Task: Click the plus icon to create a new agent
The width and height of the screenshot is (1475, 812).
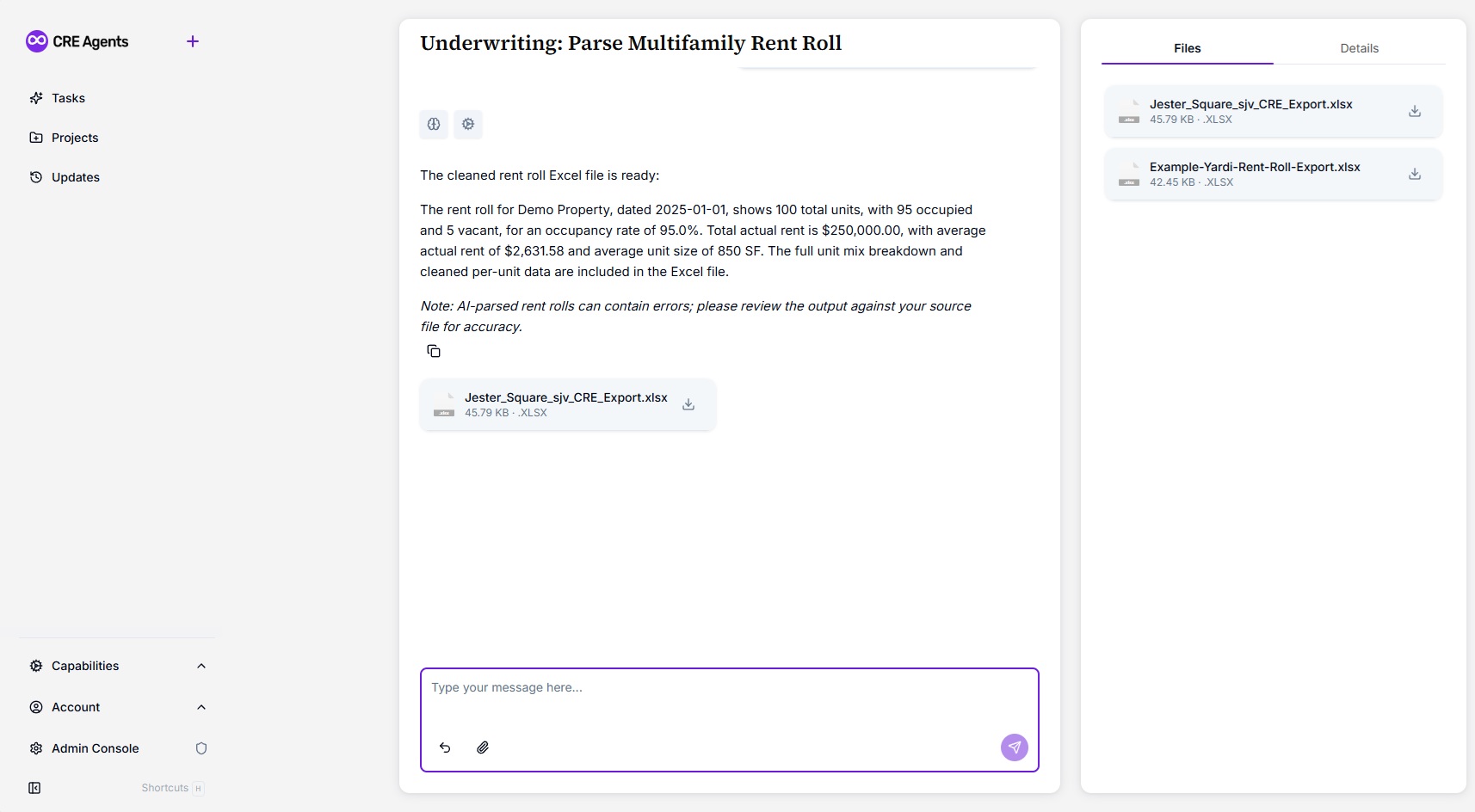Action: pos(192,40)
